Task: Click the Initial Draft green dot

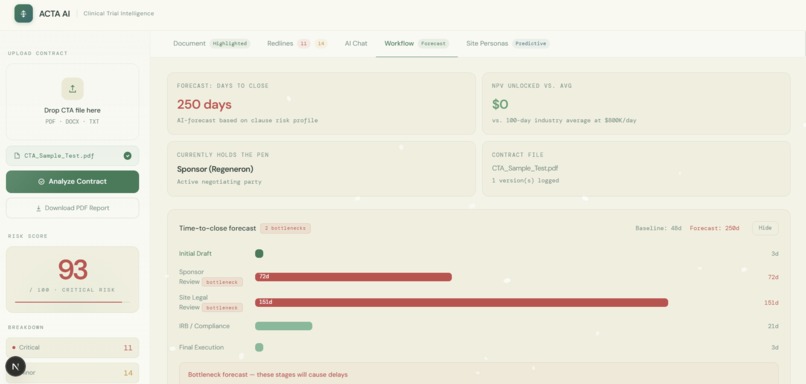Action: click(x=259, y=253)
